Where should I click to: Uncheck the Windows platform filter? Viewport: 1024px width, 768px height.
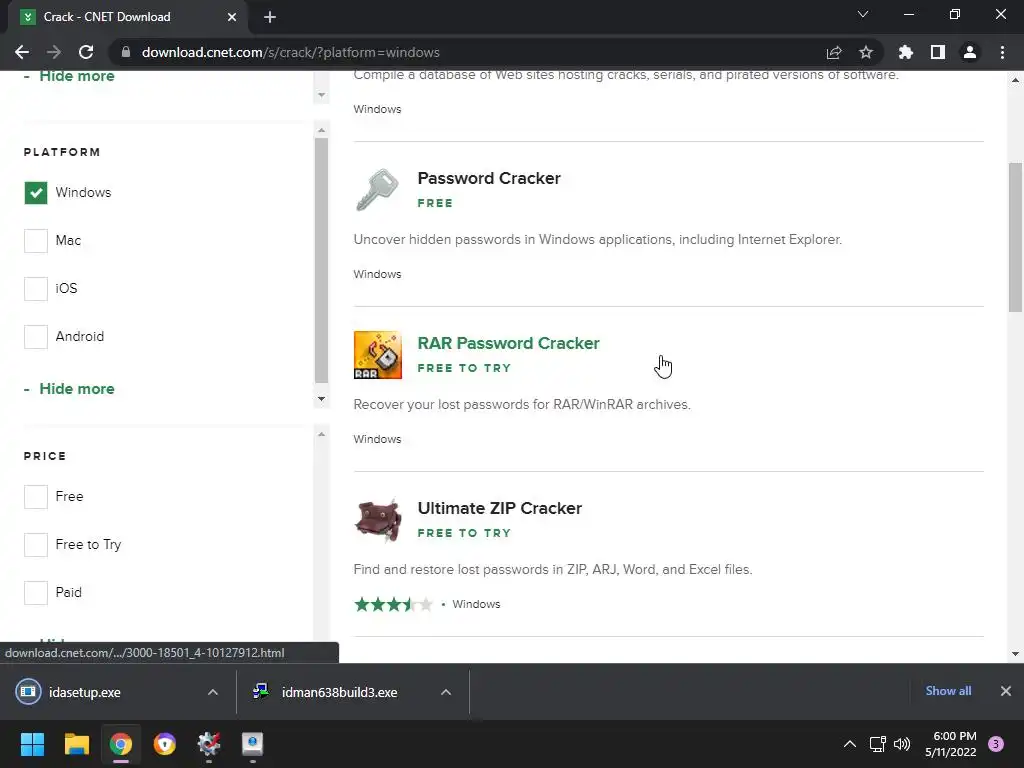coord(36,193)
